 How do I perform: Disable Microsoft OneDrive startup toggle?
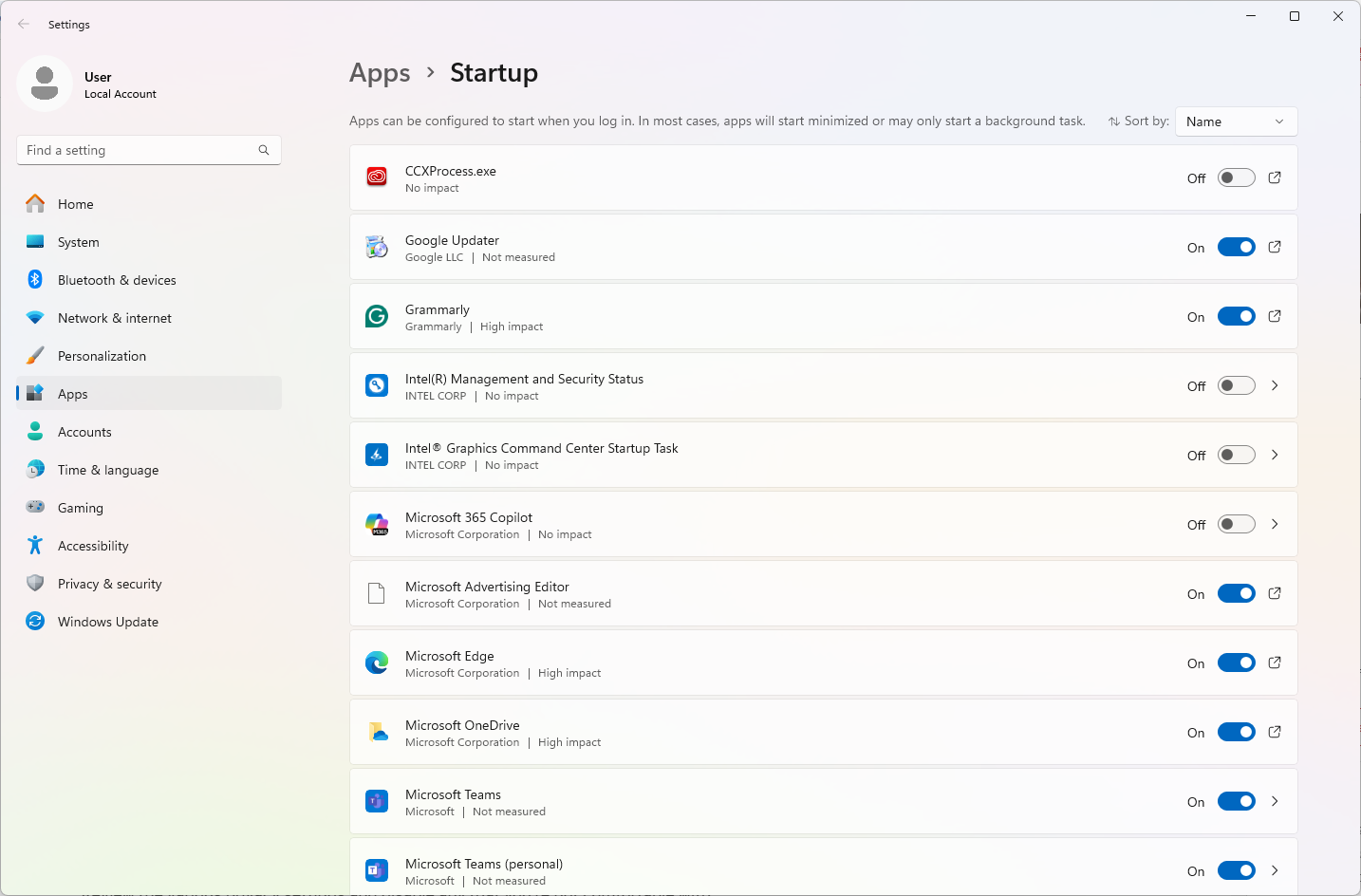tap(1237, 732)
